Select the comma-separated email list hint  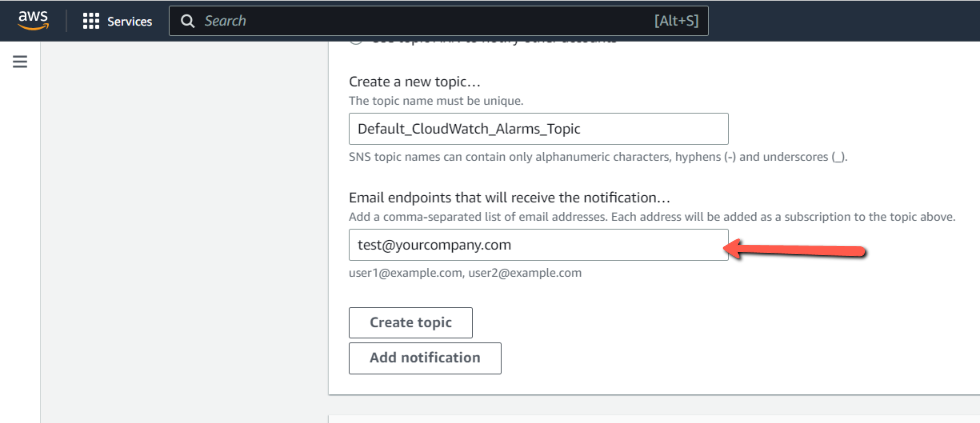click(x=652, y=217)
